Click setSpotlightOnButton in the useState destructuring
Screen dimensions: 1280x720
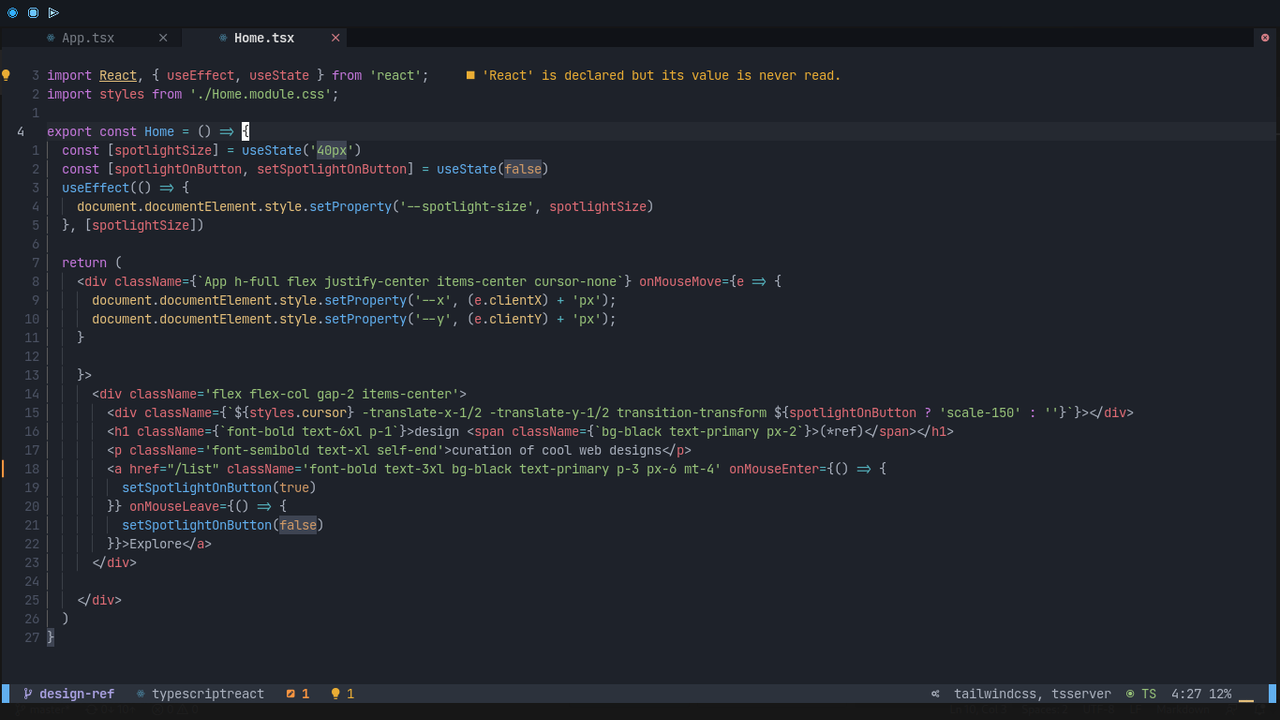(x=332, y=169)
